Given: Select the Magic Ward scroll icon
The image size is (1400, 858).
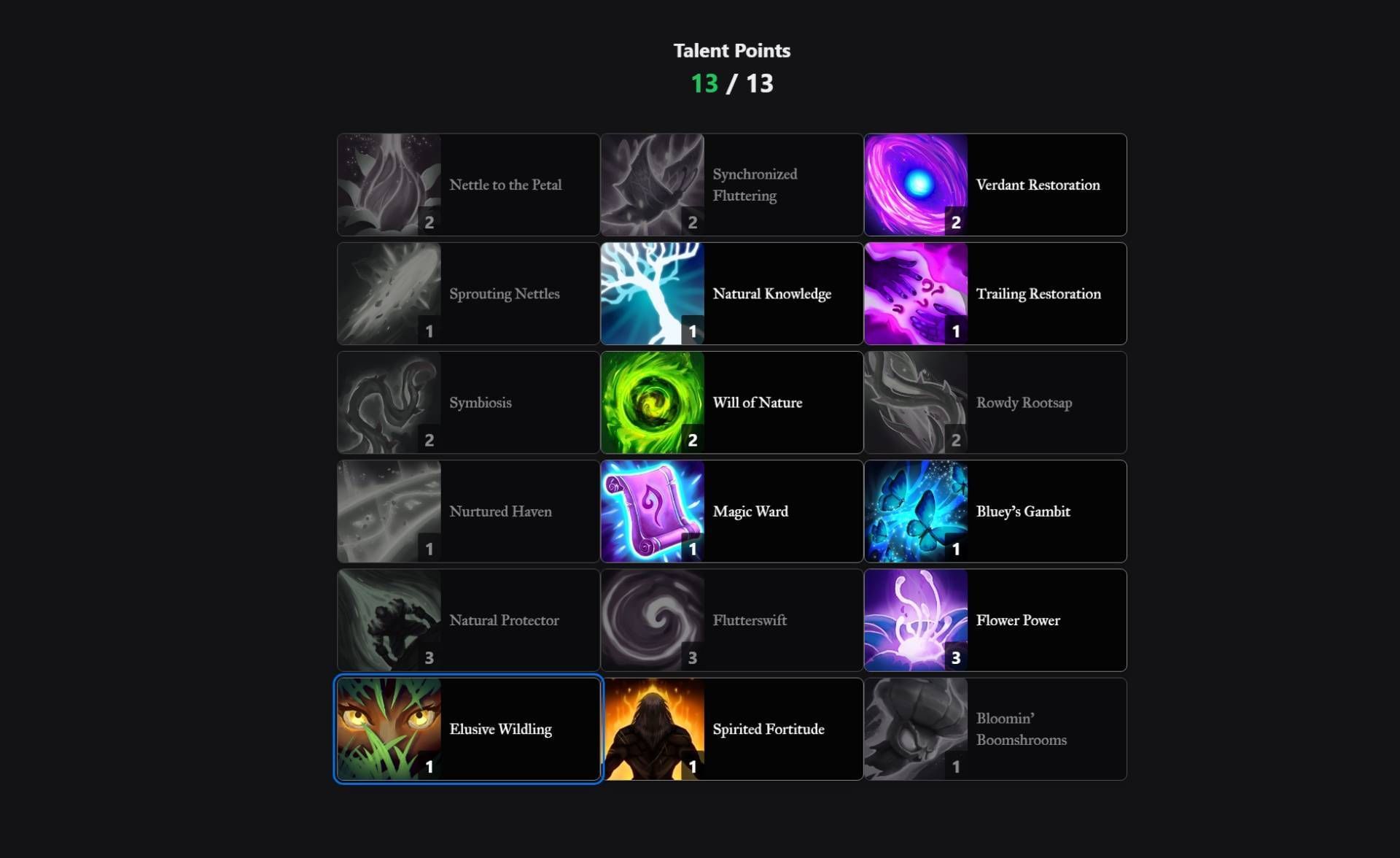Looking at the screenshot, I should click(653, 511).
